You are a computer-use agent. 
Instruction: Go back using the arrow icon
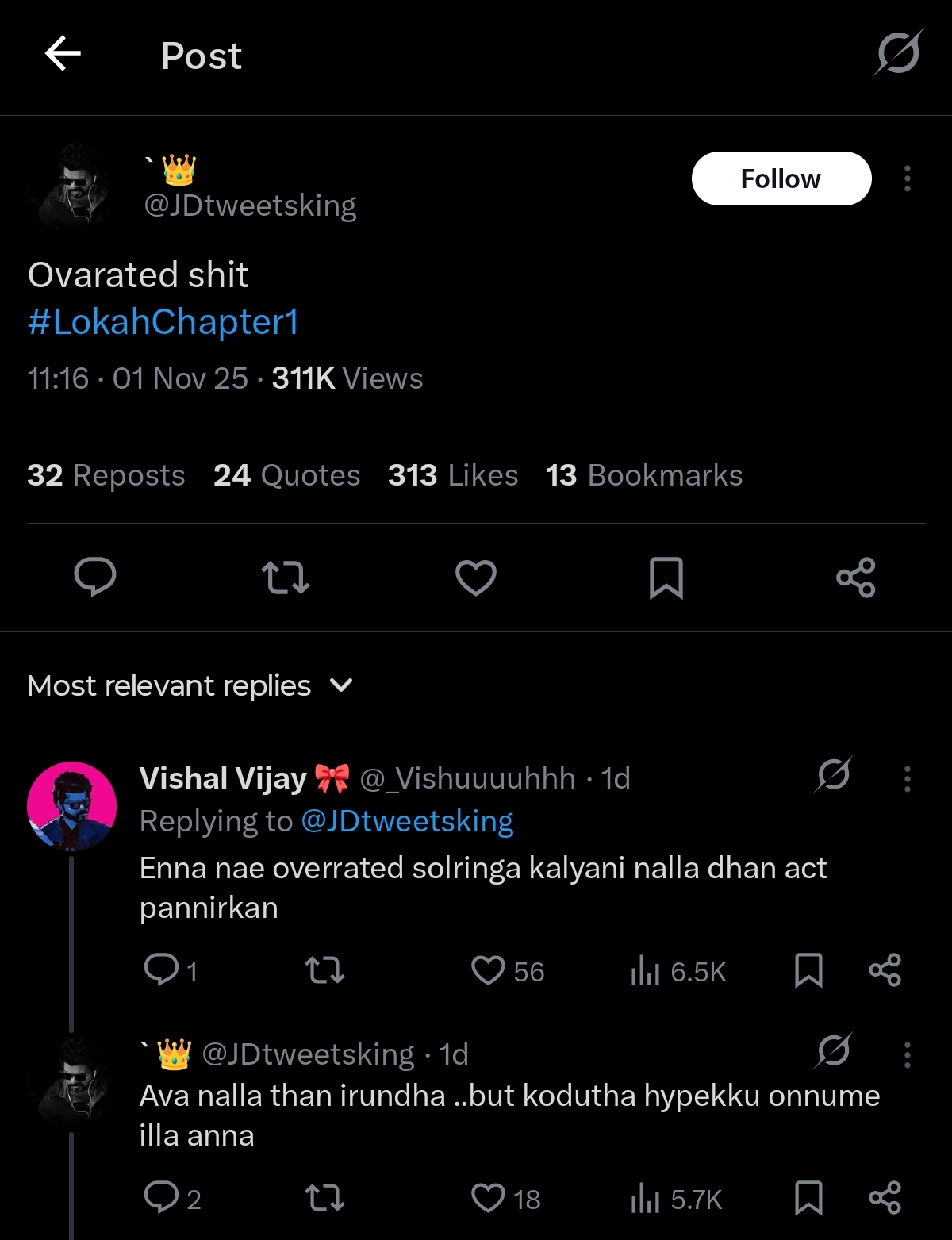click(x=63, y=55)
